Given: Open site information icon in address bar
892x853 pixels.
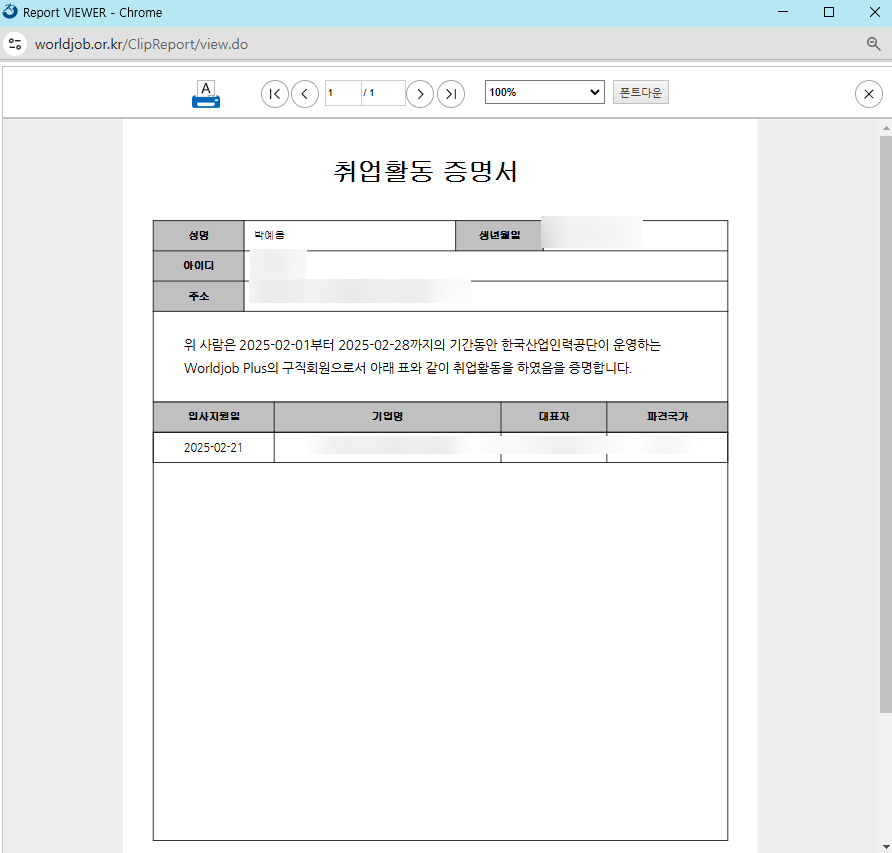Looking at the screenshot, I should pos(15,44).
